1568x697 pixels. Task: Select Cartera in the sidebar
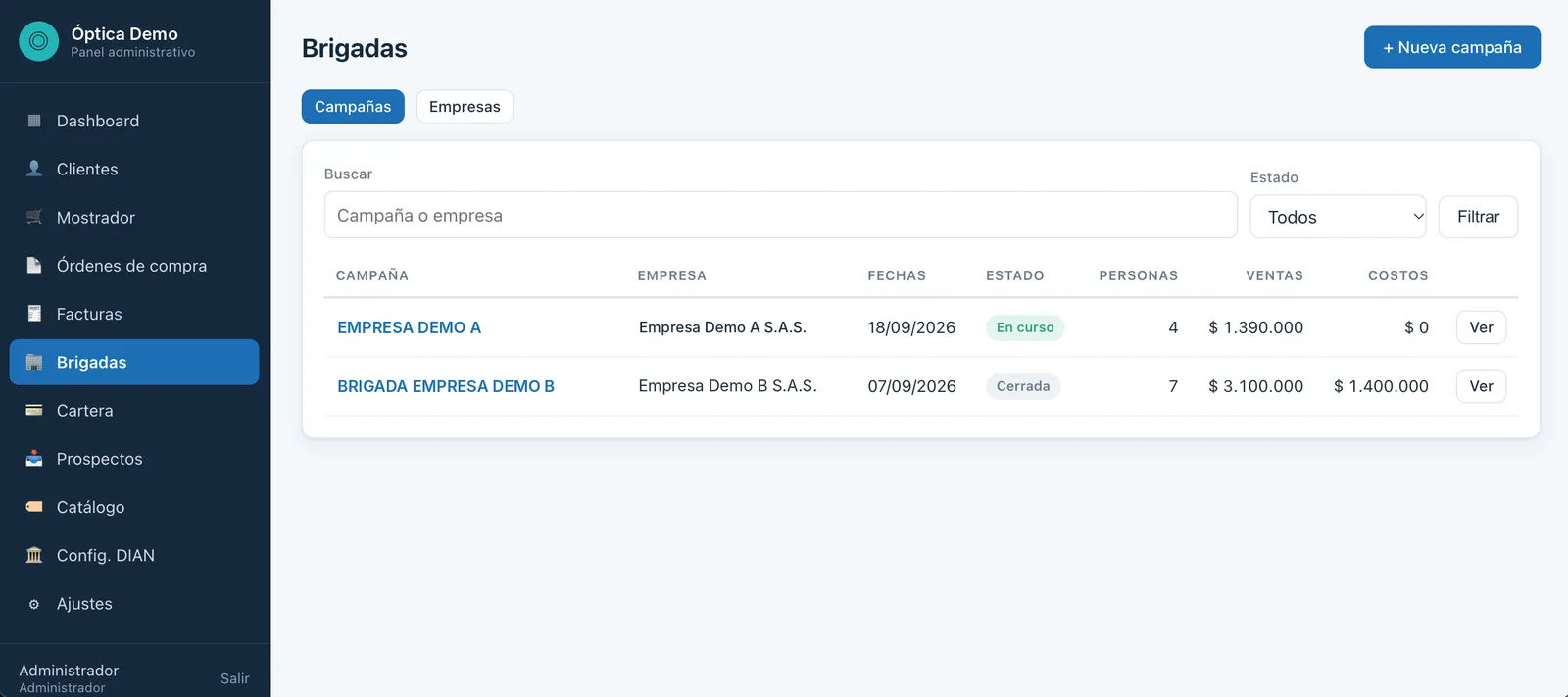pos(134,410)
